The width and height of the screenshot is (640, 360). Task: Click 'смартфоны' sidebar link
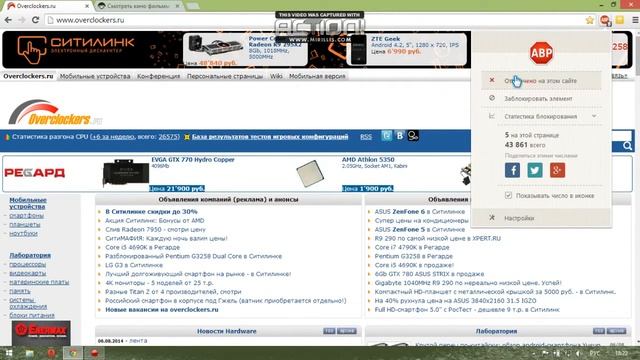[x=26, y=215]
